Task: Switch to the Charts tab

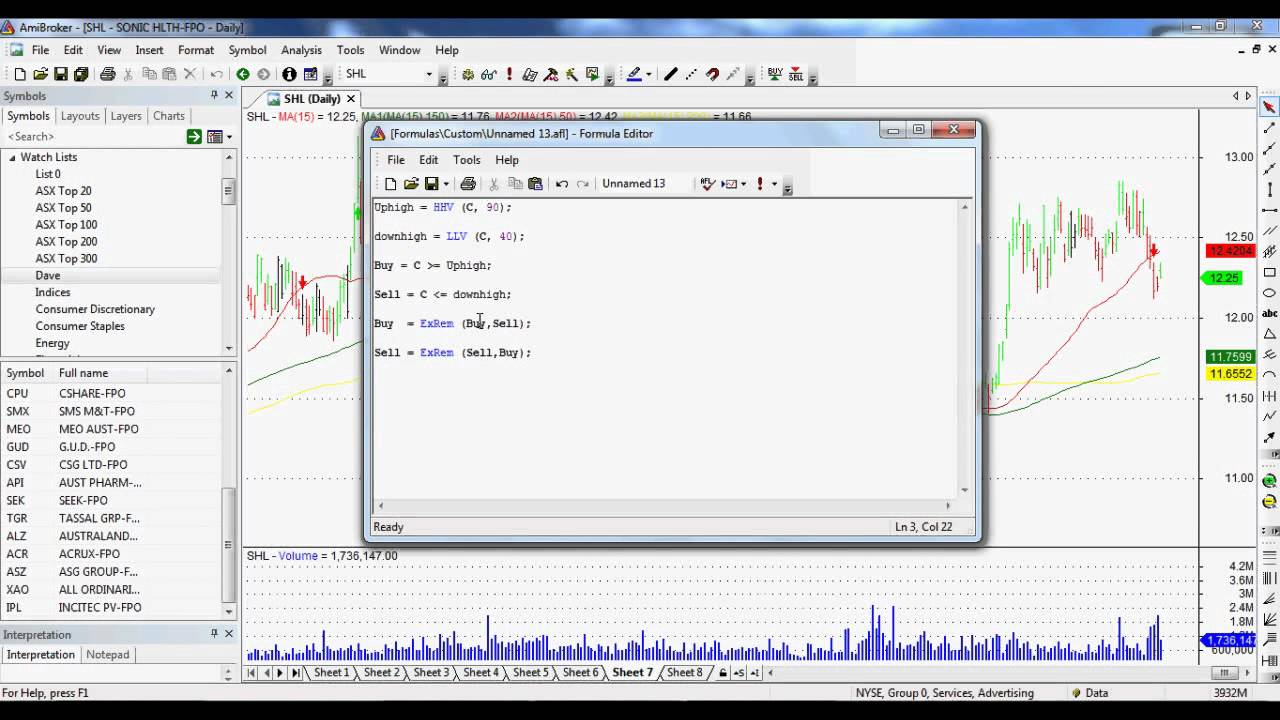Action: point(169,116)
